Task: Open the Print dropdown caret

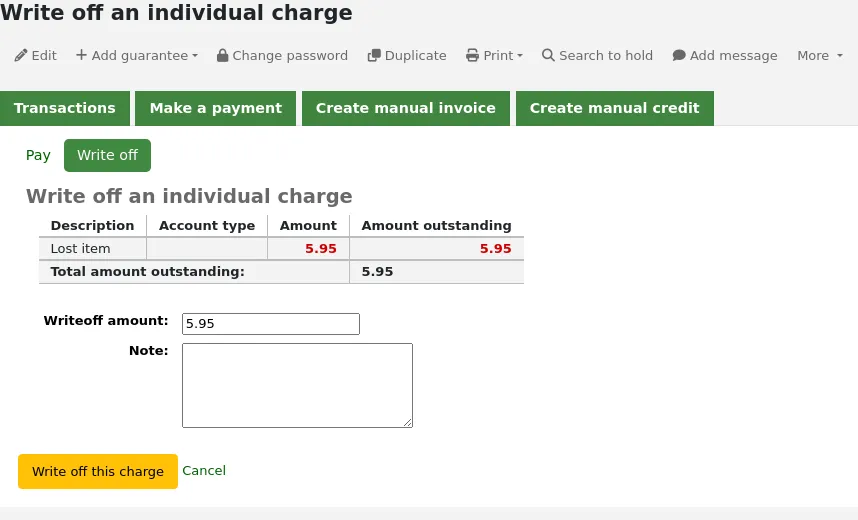Action: 520,56
